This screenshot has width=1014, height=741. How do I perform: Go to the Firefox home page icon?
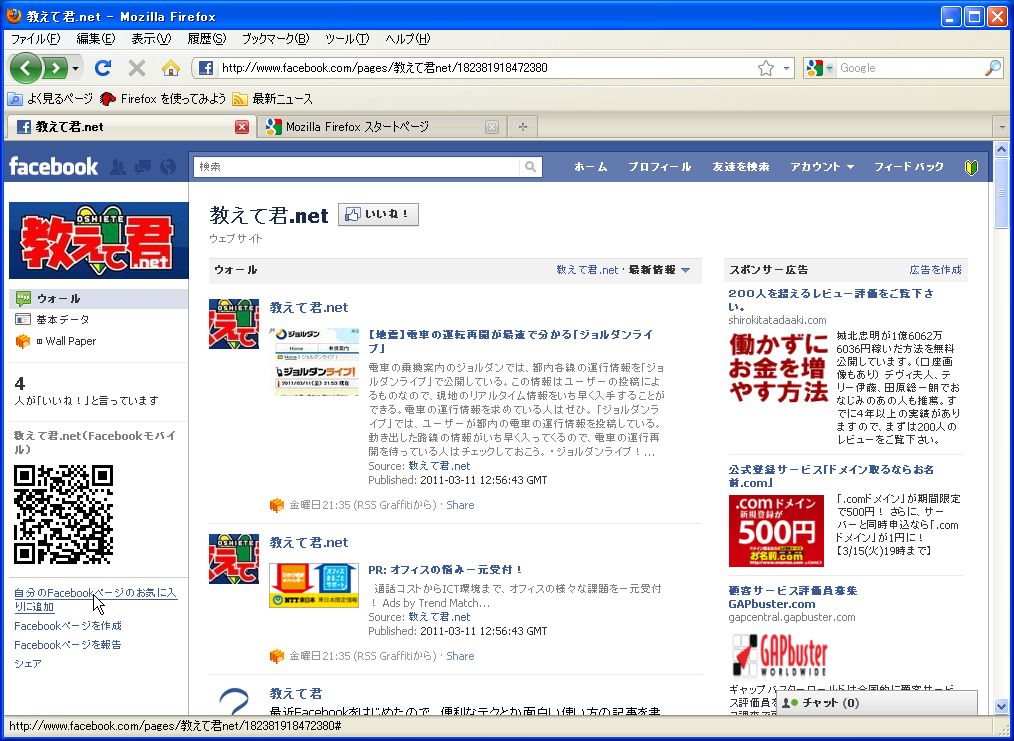171,68
